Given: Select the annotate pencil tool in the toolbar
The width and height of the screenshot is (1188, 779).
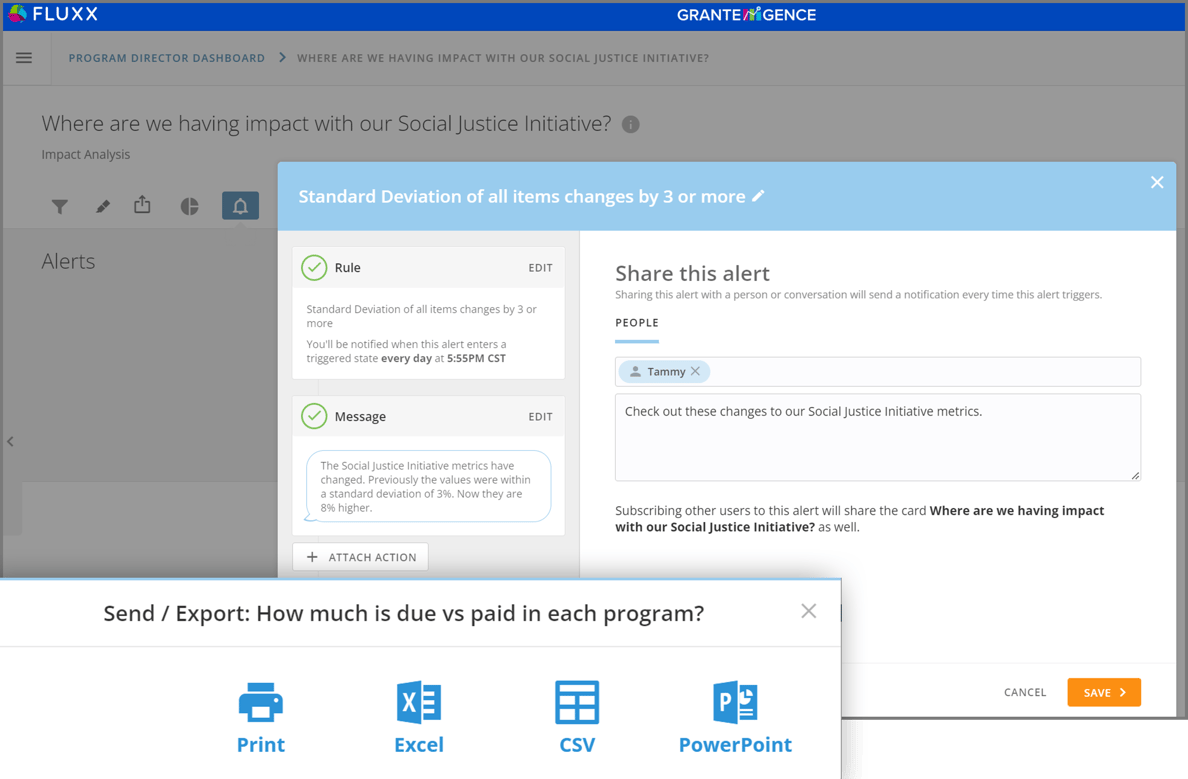Looking at the screenshot, I should point(101,205).
